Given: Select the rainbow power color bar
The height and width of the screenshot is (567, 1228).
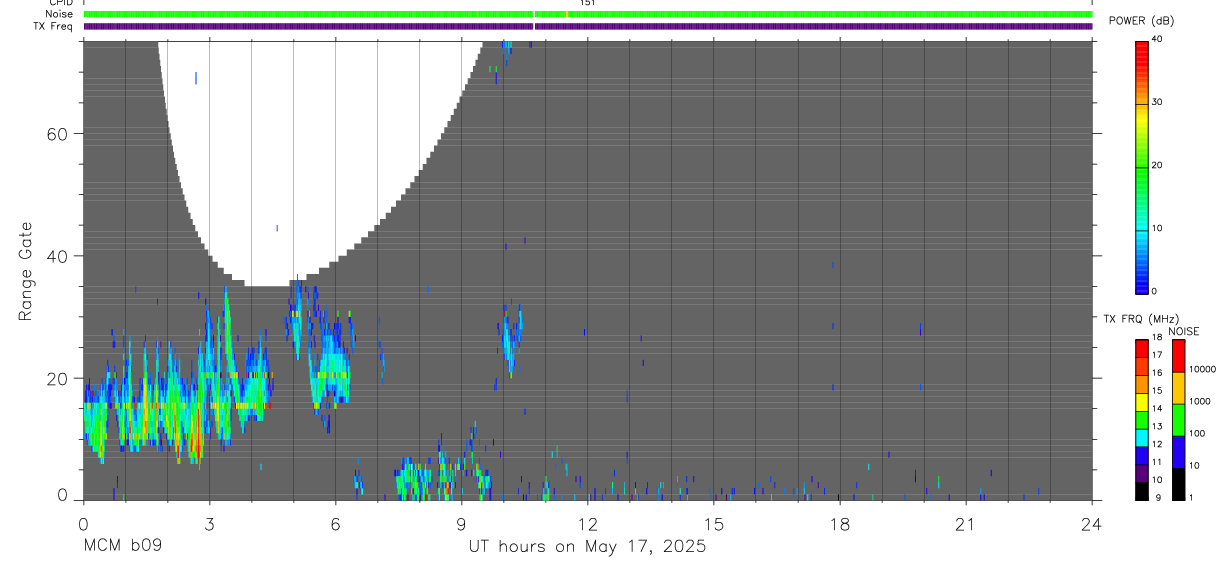Looking at the screenshot, I should point(1142,166).
